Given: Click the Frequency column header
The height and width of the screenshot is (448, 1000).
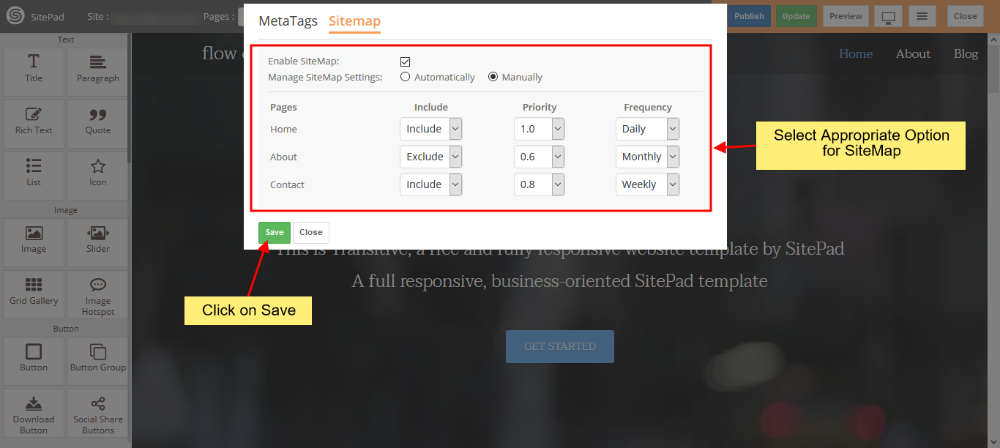Looking at the screenshot, I should pos(648,107).
